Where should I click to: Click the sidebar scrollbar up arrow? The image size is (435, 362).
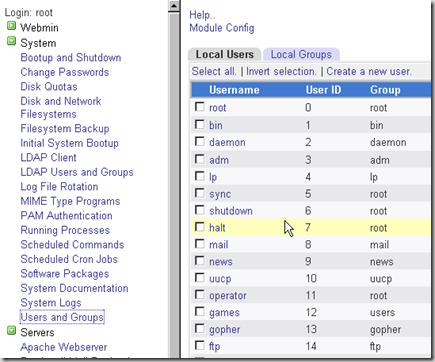(x=174, y=6)
